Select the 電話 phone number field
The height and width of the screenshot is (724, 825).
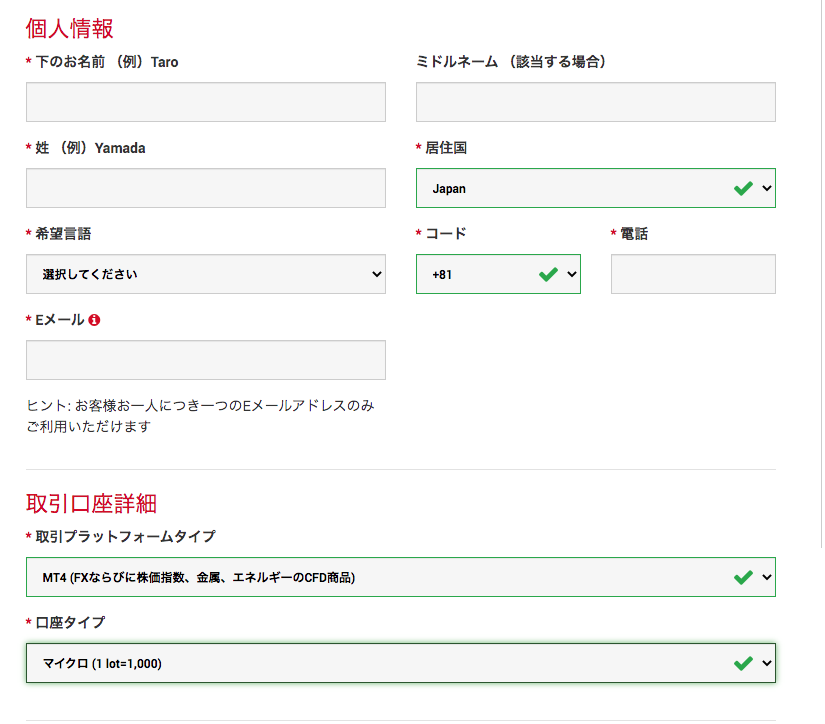tap(693, 274)
